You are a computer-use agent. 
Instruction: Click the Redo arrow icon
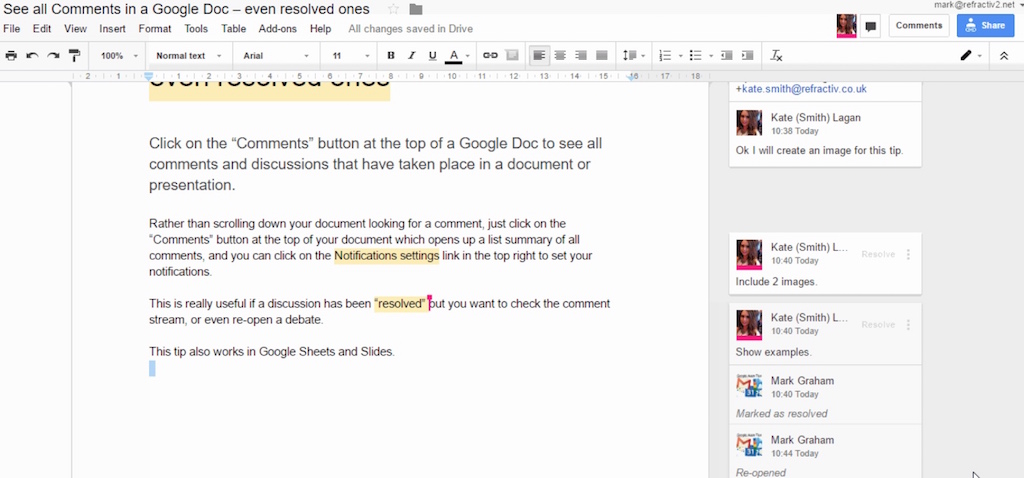point(53,56)
